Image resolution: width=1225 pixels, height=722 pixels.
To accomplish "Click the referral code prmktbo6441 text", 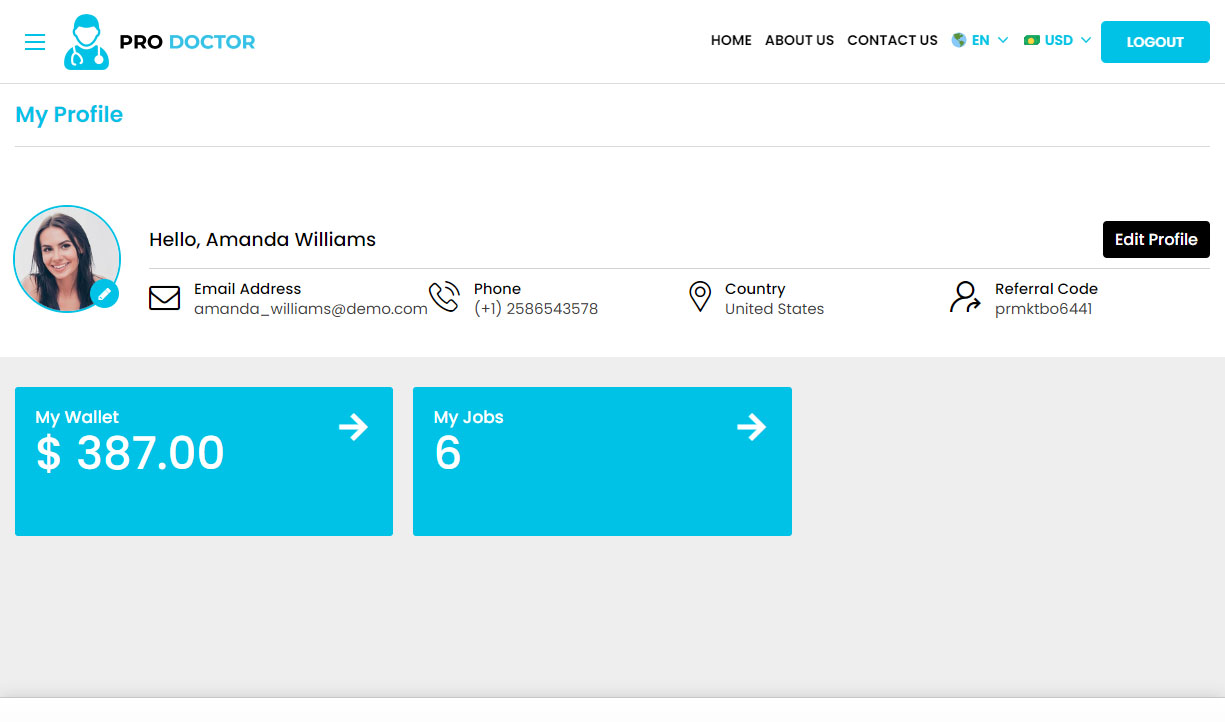I will 1043,309.
